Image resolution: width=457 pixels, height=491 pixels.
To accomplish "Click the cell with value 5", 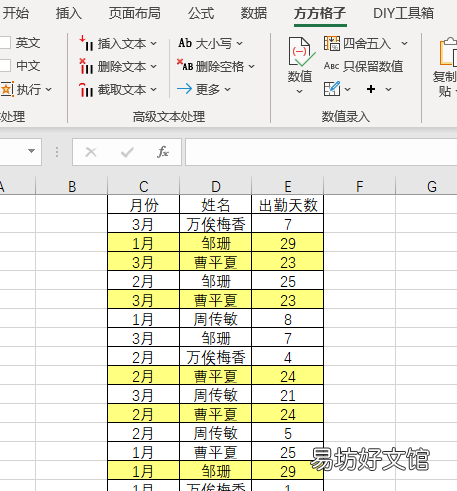I will pos(288,433).
